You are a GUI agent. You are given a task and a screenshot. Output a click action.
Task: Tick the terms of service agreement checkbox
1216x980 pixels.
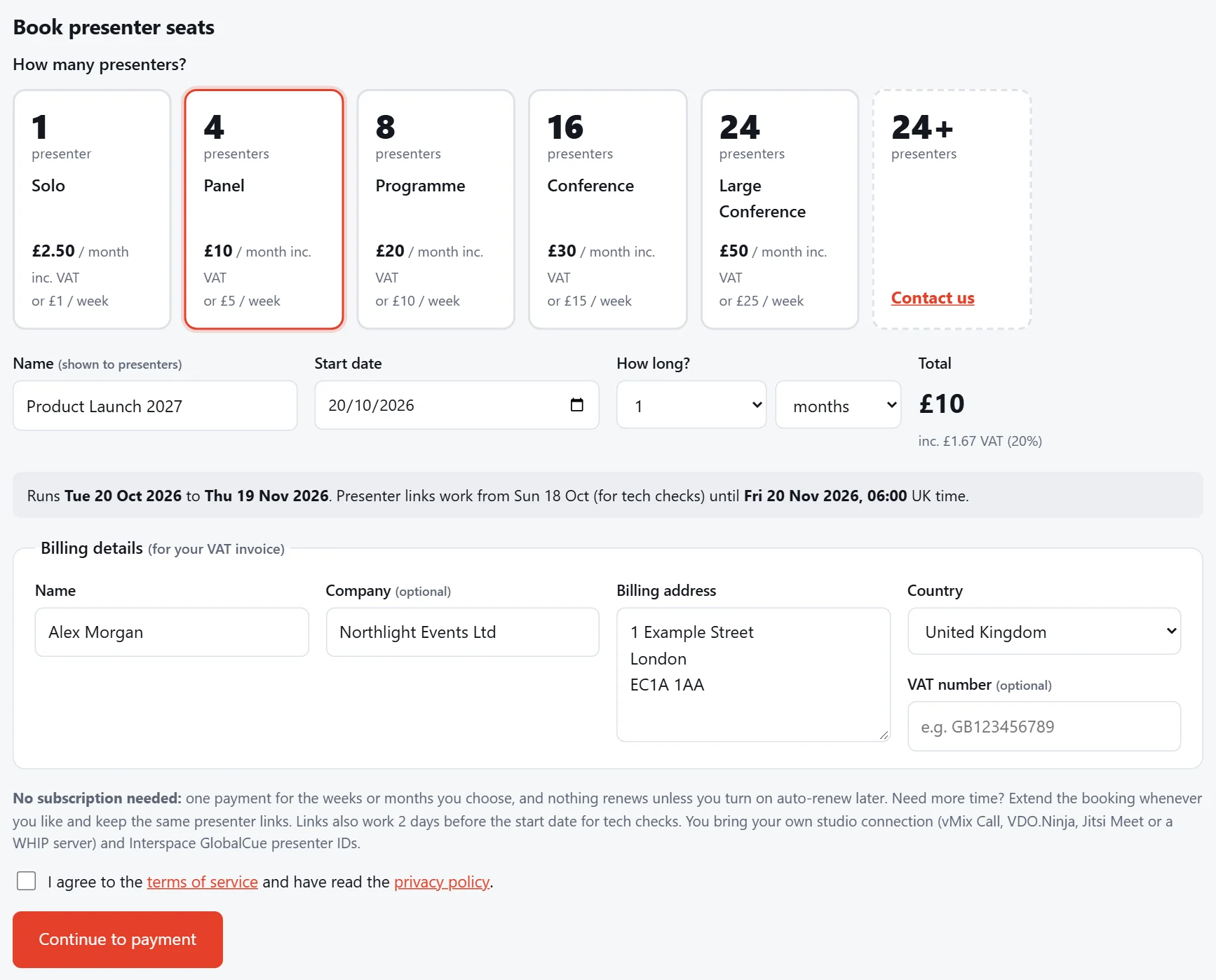[x=26, y=880]
